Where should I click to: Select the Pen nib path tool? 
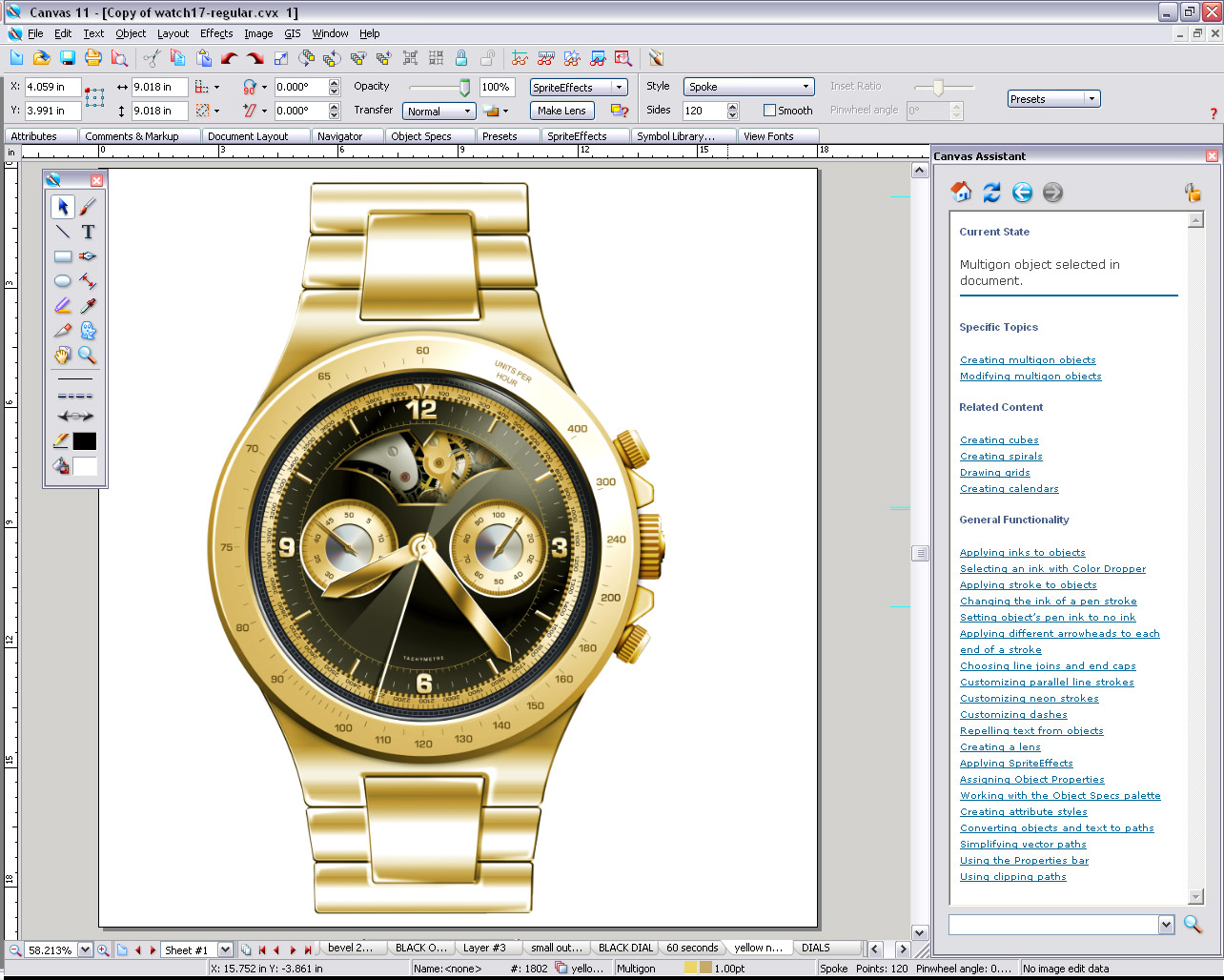pyautogui.click(x=88, y=256)
